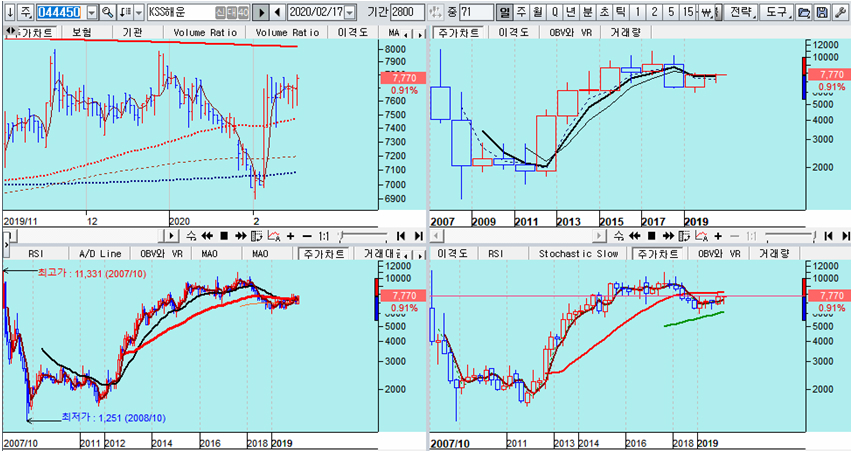This screenshot has width=853, height=451.
Task: Toggle the 월 monthly period button
Action: 538,12
